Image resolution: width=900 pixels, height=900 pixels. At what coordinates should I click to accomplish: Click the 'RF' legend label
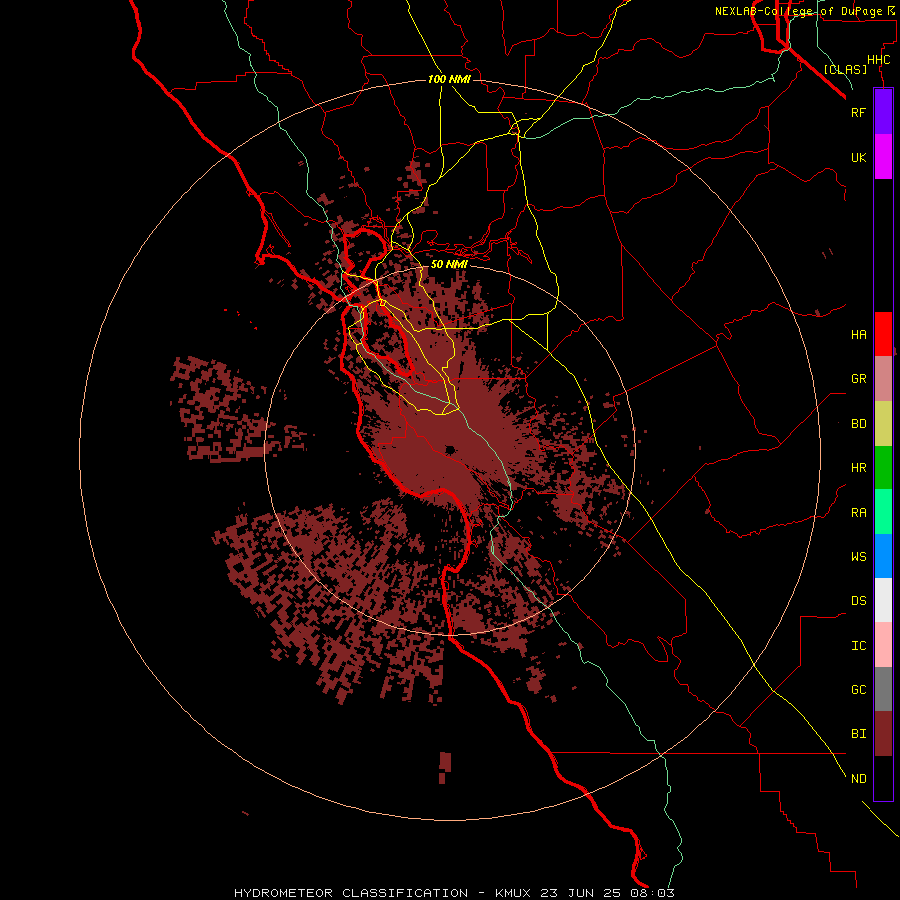pyautogui.click(x=858, y=113)
